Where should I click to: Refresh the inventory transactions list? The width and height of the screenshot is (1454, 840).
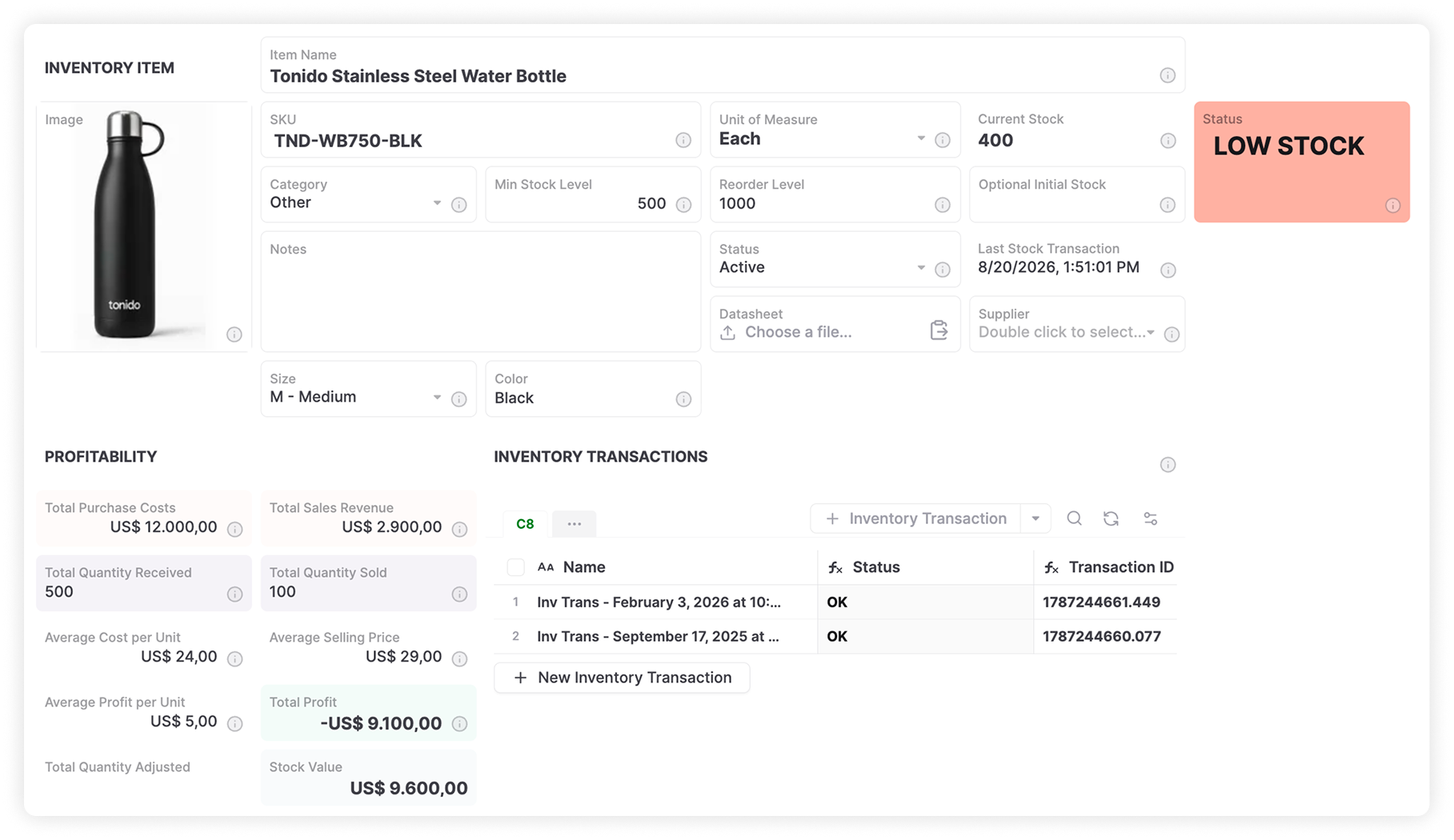[1111, 518]
